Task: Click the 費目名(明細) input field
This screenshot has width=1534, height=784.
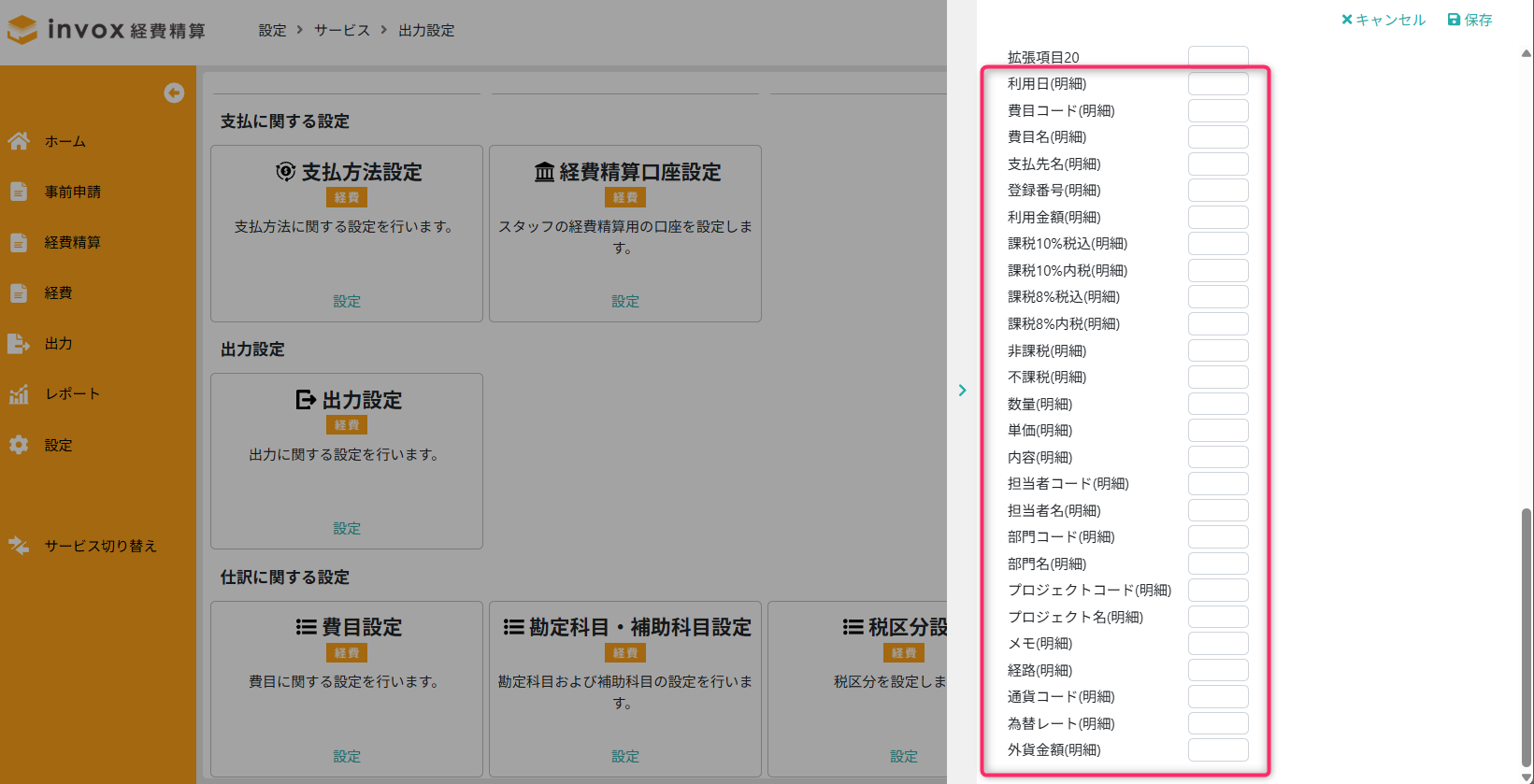Action: [x=1218, y=137]
